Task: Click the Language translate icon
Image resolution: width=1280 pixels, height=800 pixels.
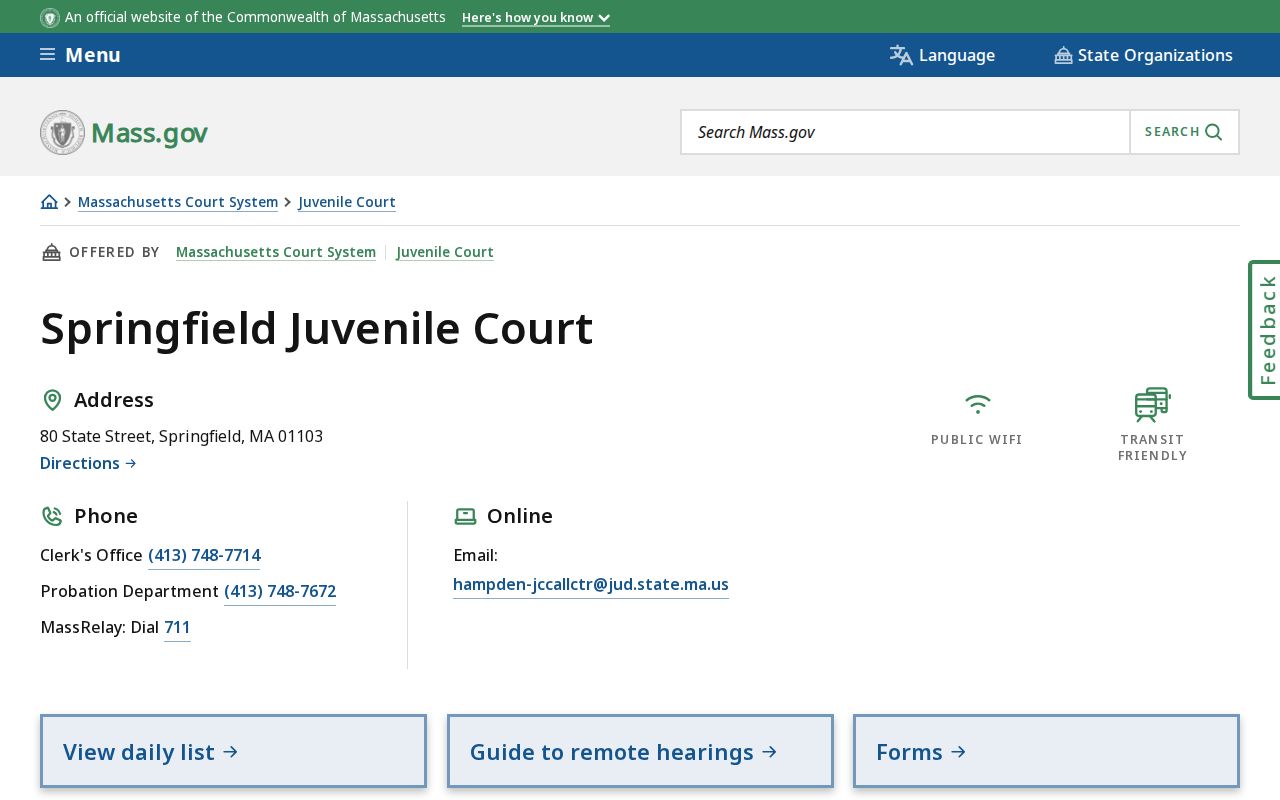Action: click(901, 55)
